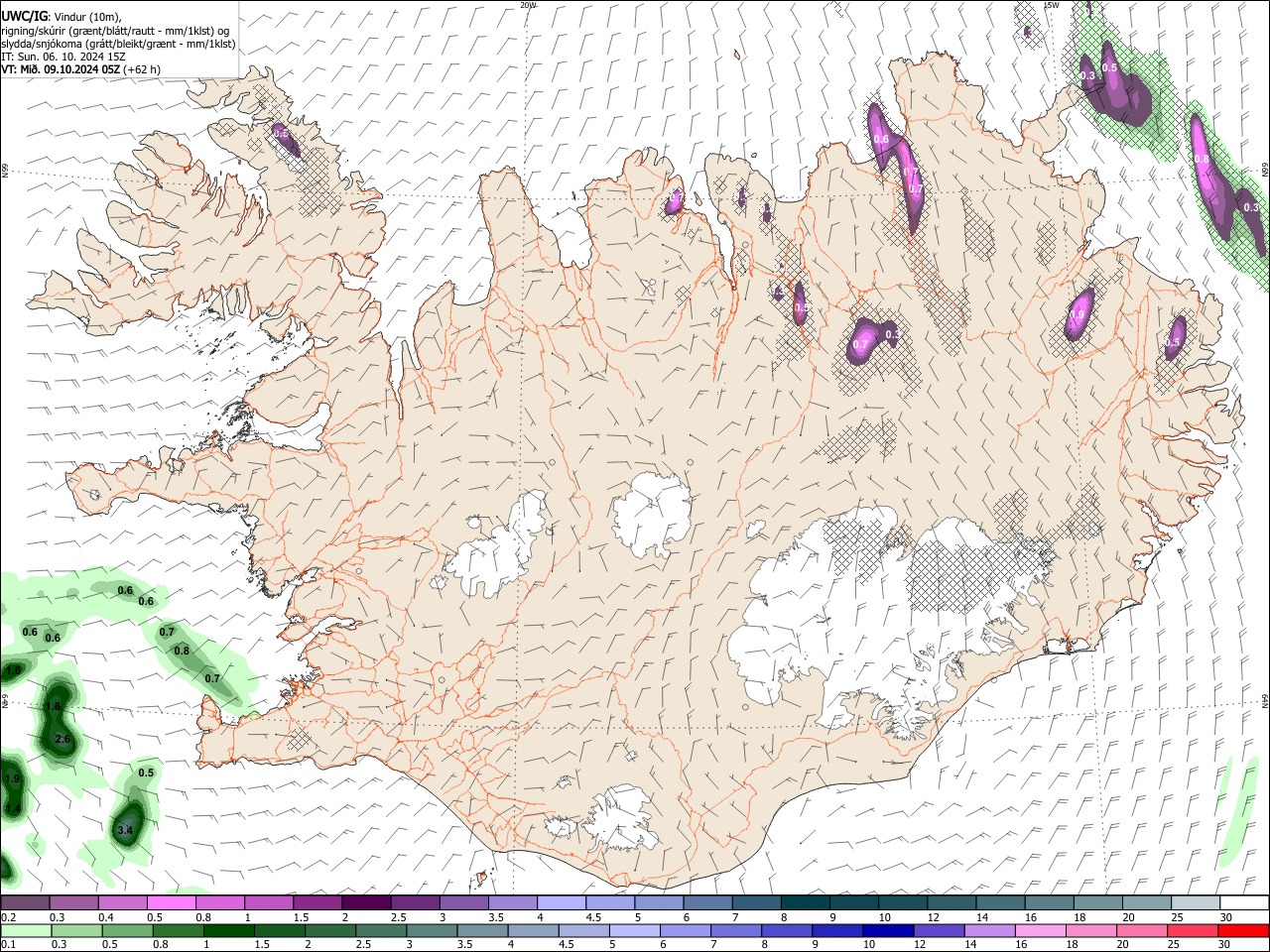Screen dimensions: 1270x952
Task: Click the rigning/skúrir legend description line
Action: pos(115,31)
